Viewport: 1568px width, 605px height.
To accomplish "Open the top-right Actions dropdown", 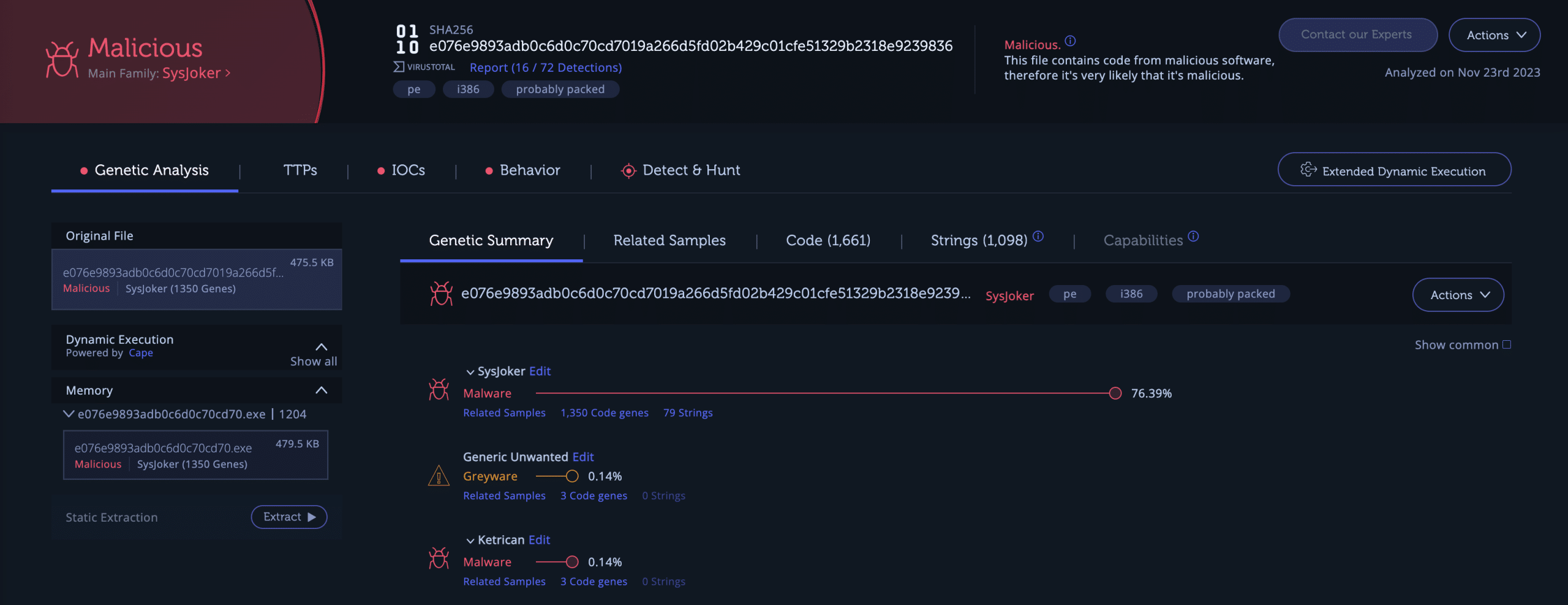I will coord(1494,35).
